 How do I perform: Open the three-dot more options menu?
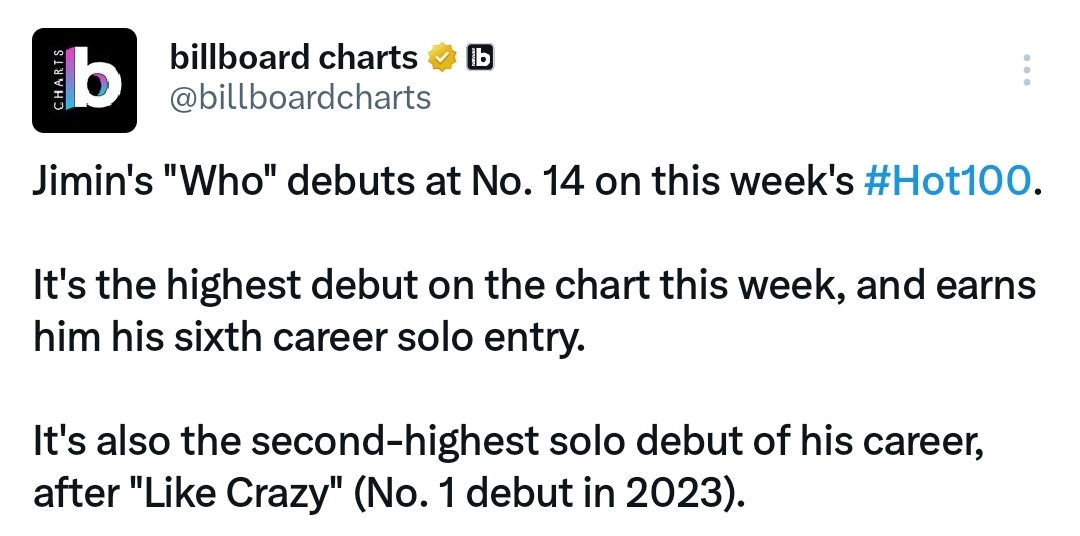[x=1026, y=70]
